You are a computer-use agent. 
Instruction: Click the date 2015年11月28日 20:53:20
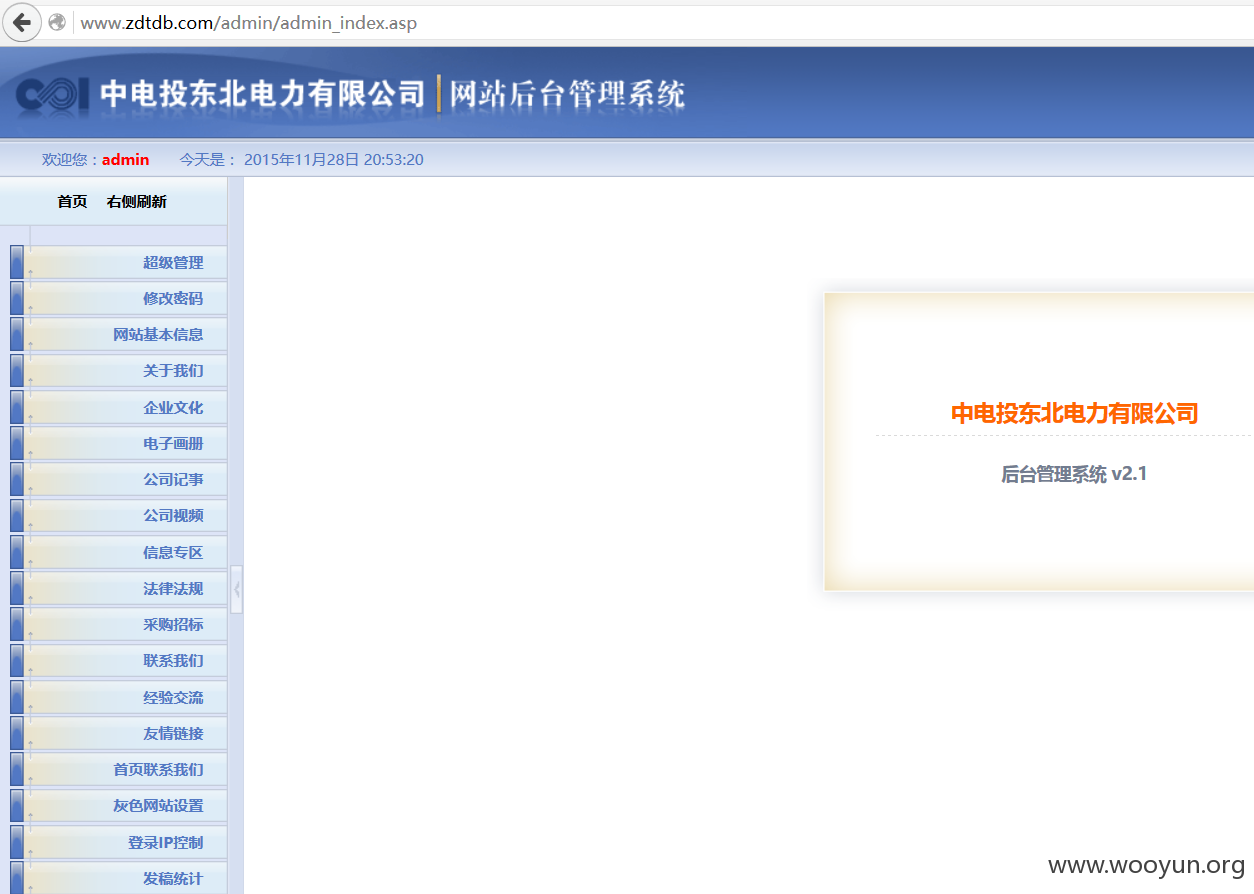point(334,159)
